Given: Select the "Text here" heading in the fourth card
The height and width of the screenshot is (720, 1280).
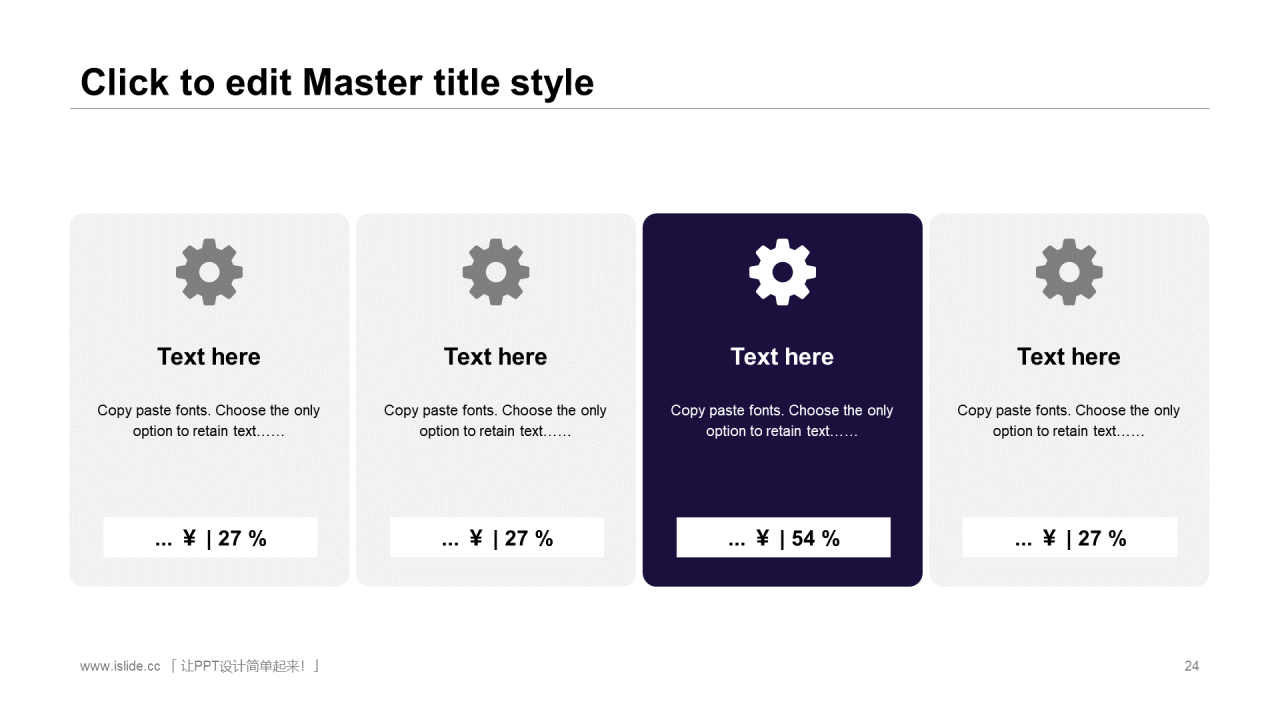Looking at the screenshot, I should point(1069,357).
